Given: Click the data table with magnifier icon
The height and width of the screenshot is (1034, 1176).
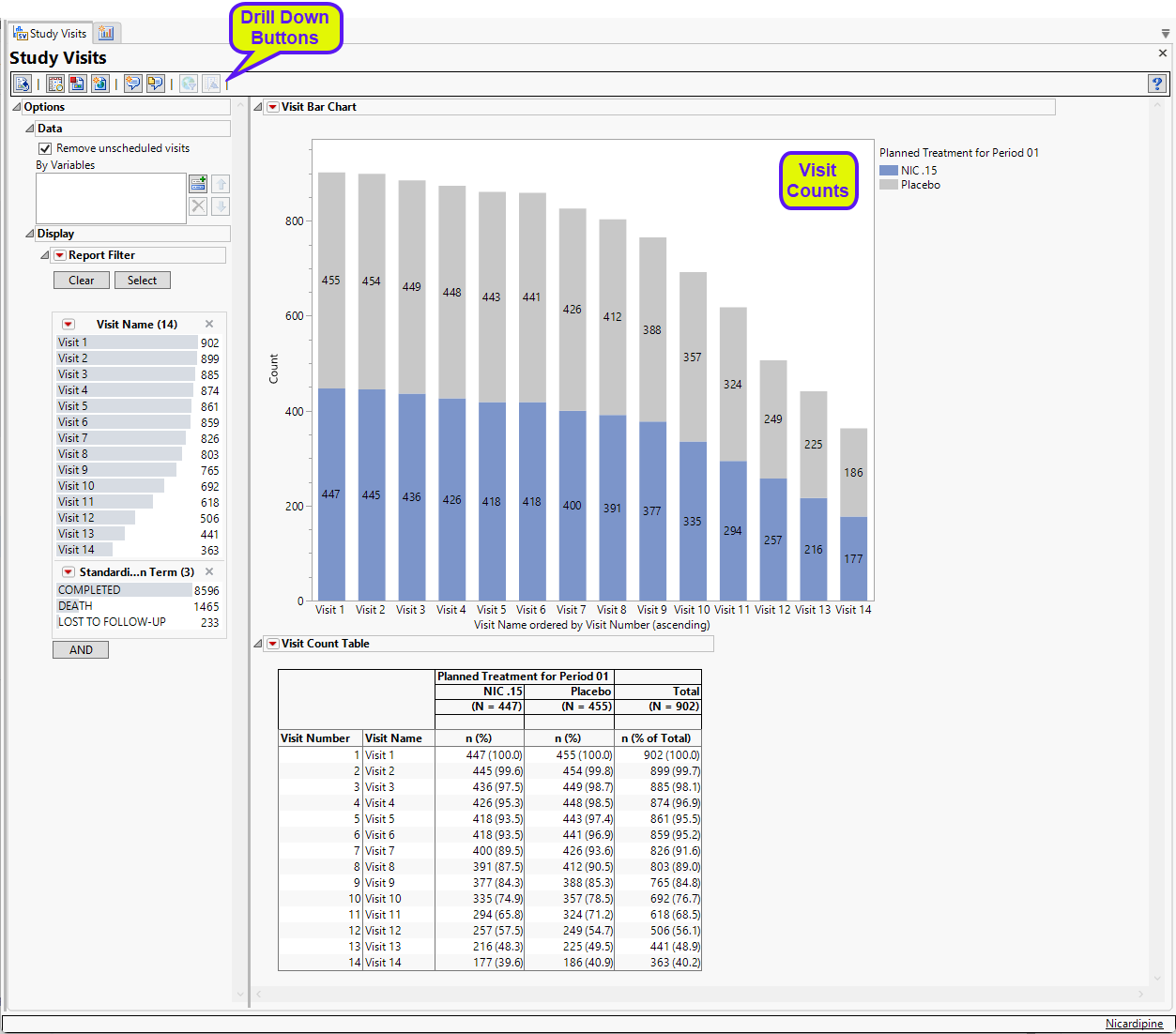Looking at the screenshot, I should pyautogui.click(x=55, y=84).
